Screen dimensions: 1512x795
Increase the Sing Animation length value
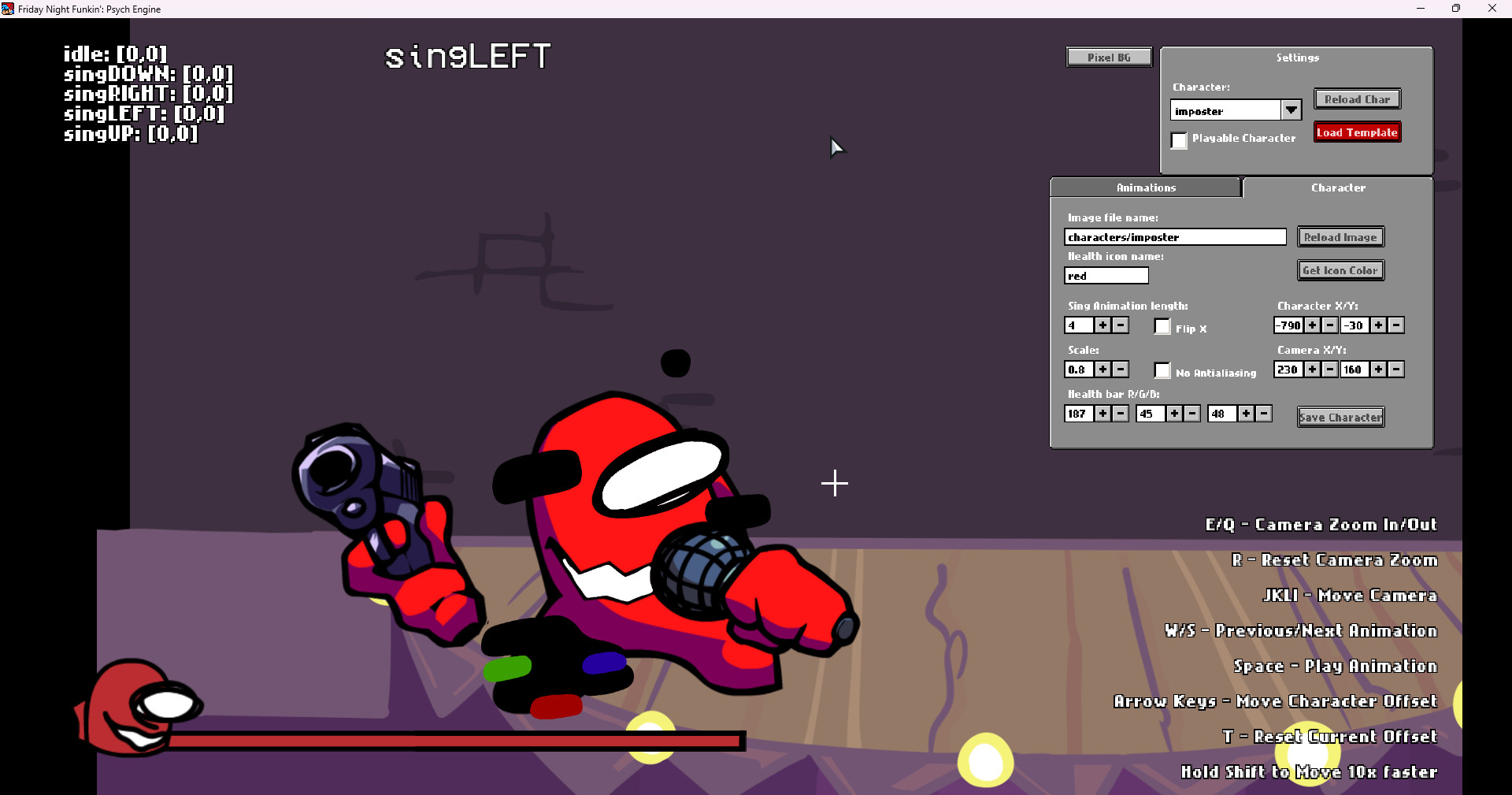pos(1103,325)
